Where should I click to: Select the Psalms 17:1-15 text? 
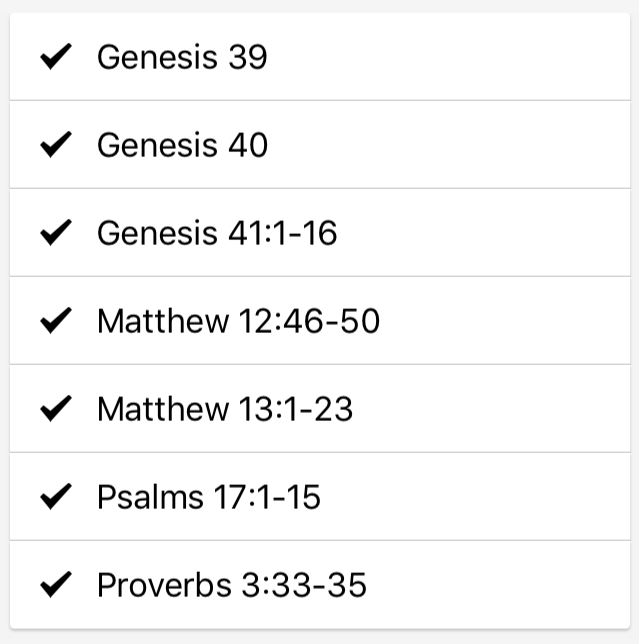pos(209,497)
